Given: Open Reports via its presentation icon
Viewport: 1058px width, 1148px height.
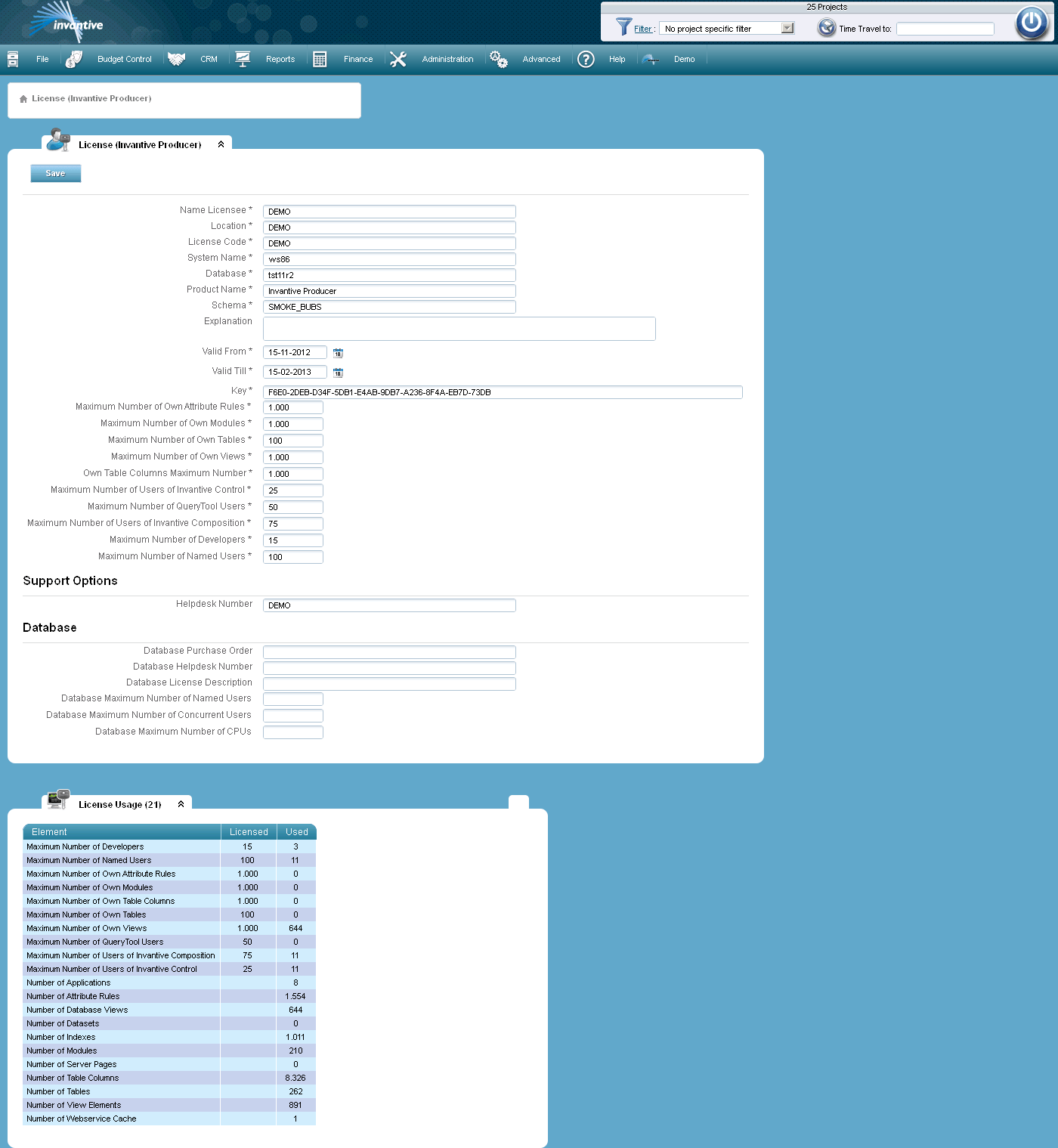Looking at the screenshot, I should tap(243, 59).
